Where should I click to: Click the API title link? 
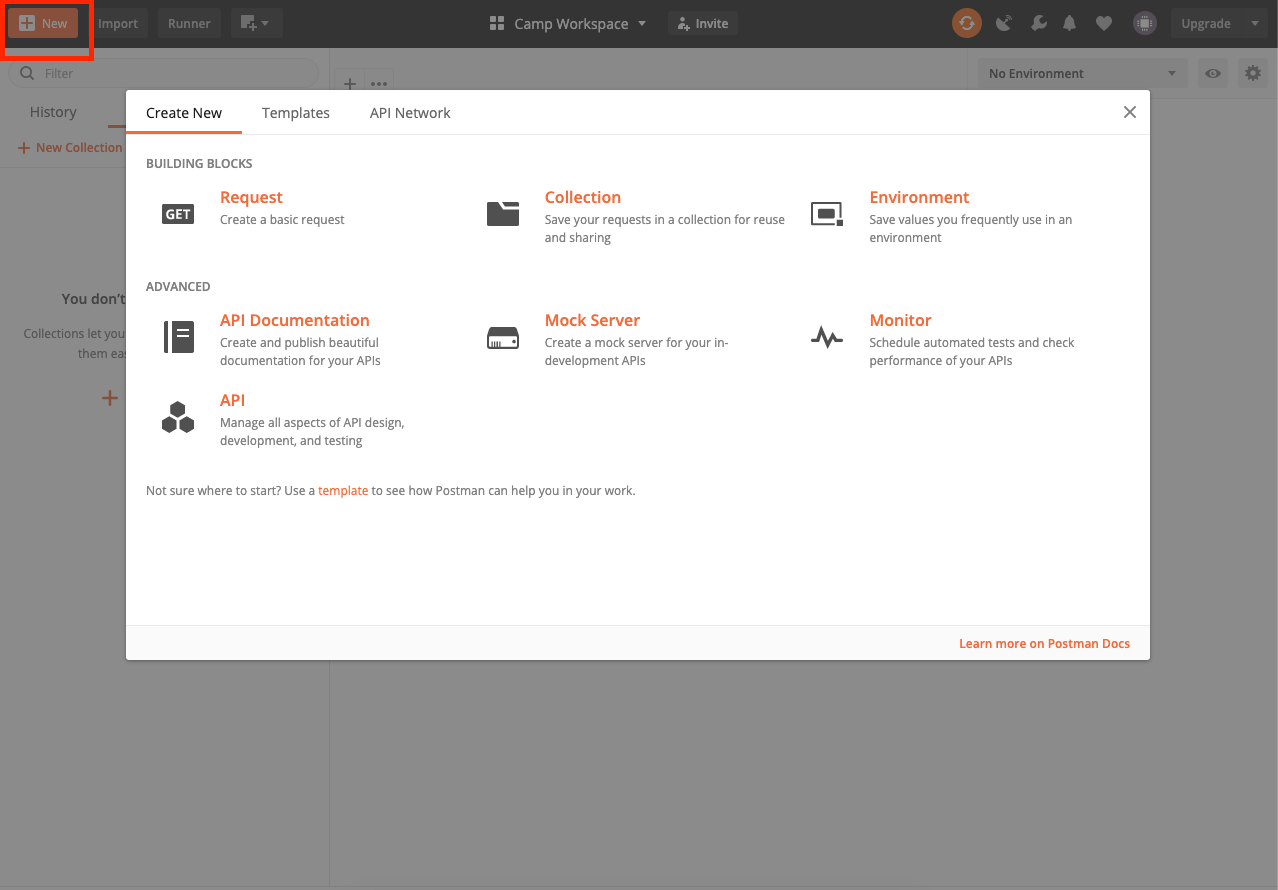tap(232, 400)
